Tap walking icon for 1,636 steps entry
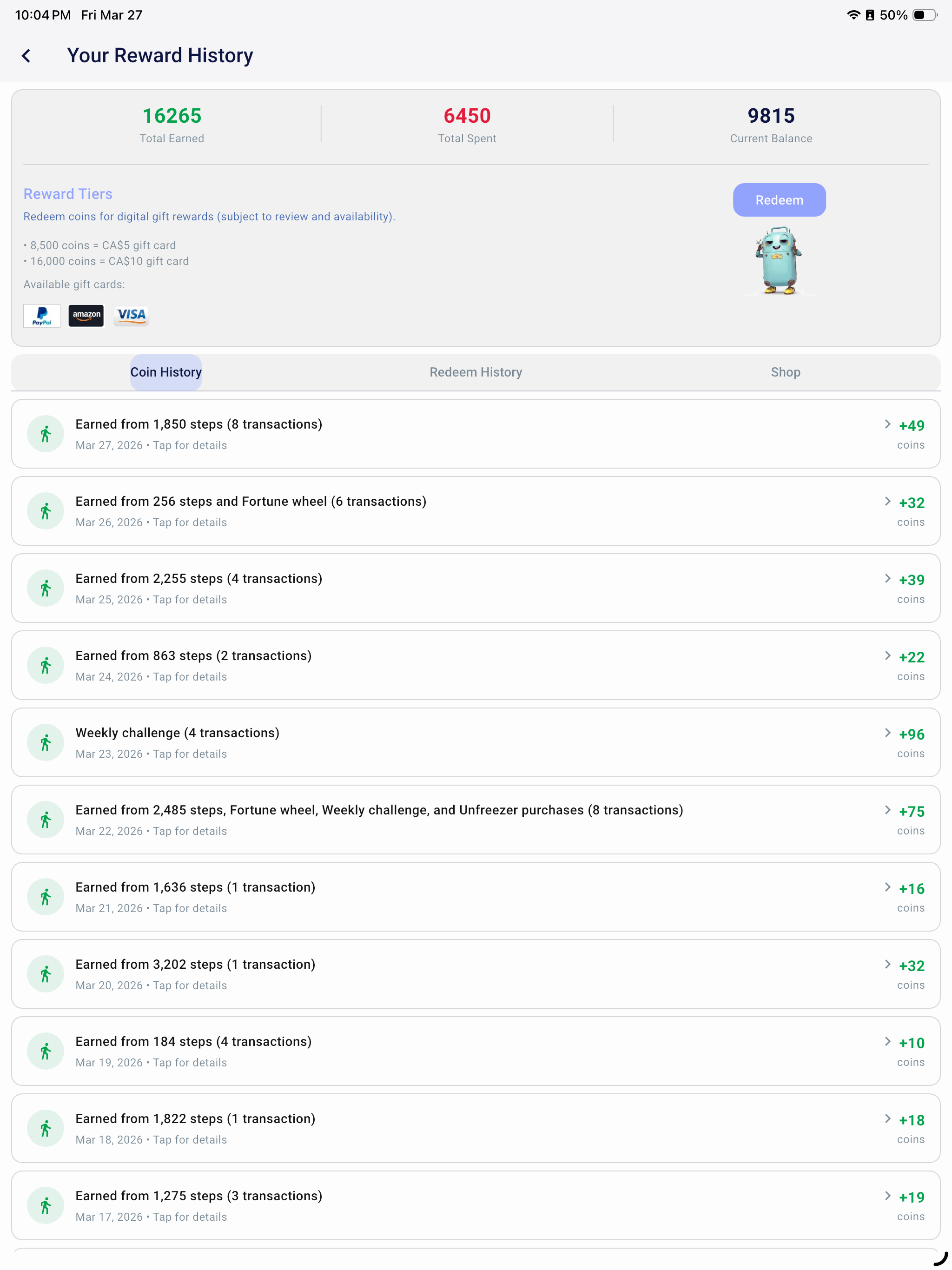The width and height of the screenshot is (952, 1270). (46, 897)
